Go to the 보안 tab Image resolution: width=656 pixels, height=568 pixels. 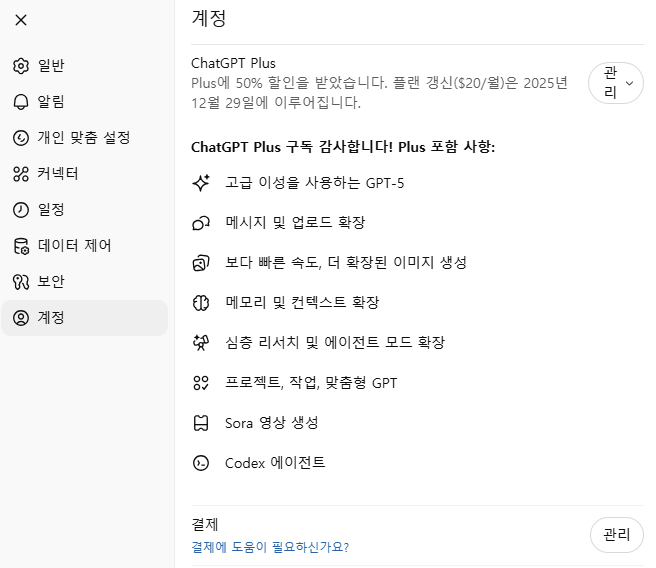(51, 282)
